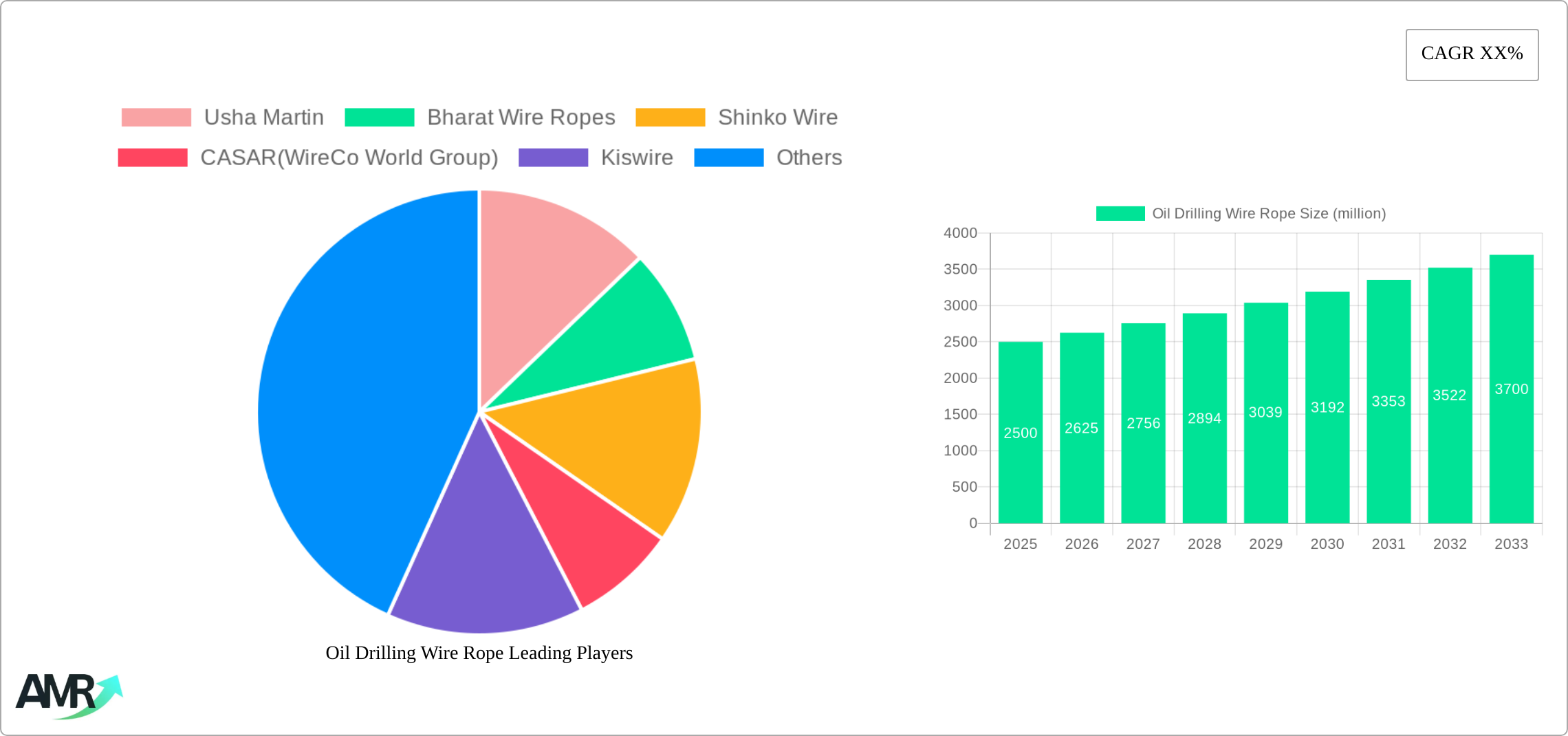Viewport: 1568px width, 736px height.
Task: Click the blue Others legend swatch
Action: point(728,158)
